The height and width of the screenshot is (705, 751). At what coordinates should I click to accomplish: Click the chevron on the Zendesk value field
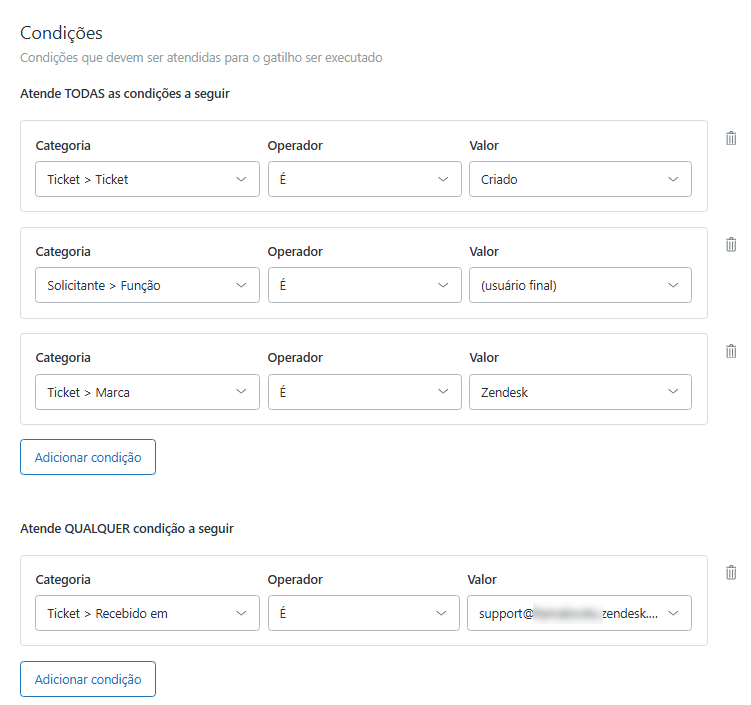pos(673,392)
